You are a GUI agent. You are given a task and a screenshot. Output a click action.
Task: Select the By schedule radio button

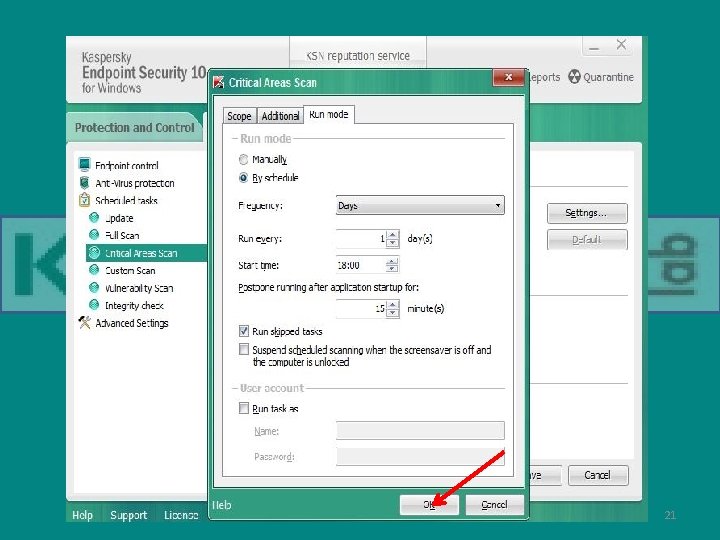click(x=243, y=178)
